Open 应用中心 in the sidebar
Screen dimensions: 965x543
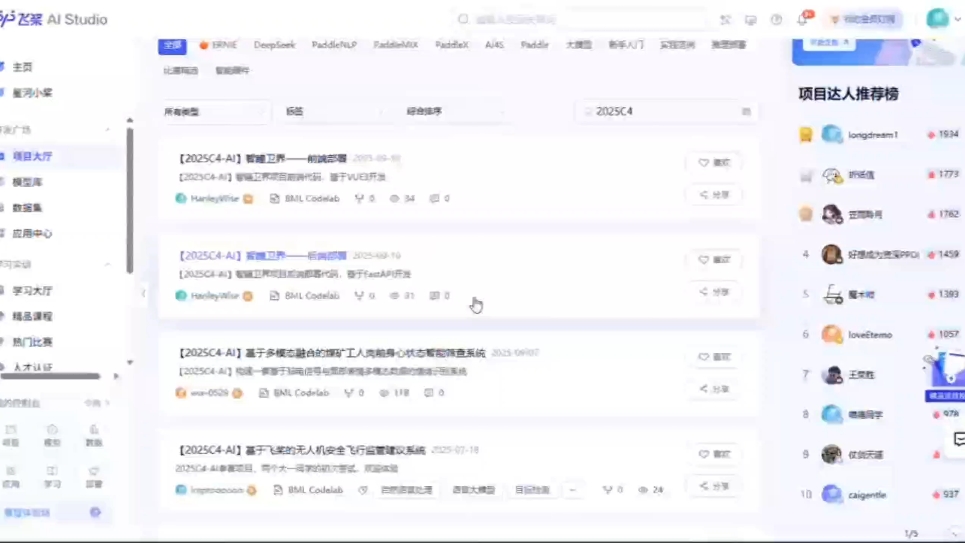[x=33, y=234]
